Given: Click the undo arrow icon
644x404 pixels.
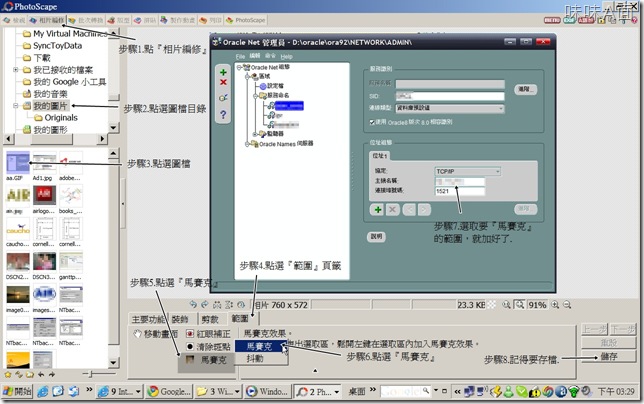Looking at the screenshot, I should 193,305.
